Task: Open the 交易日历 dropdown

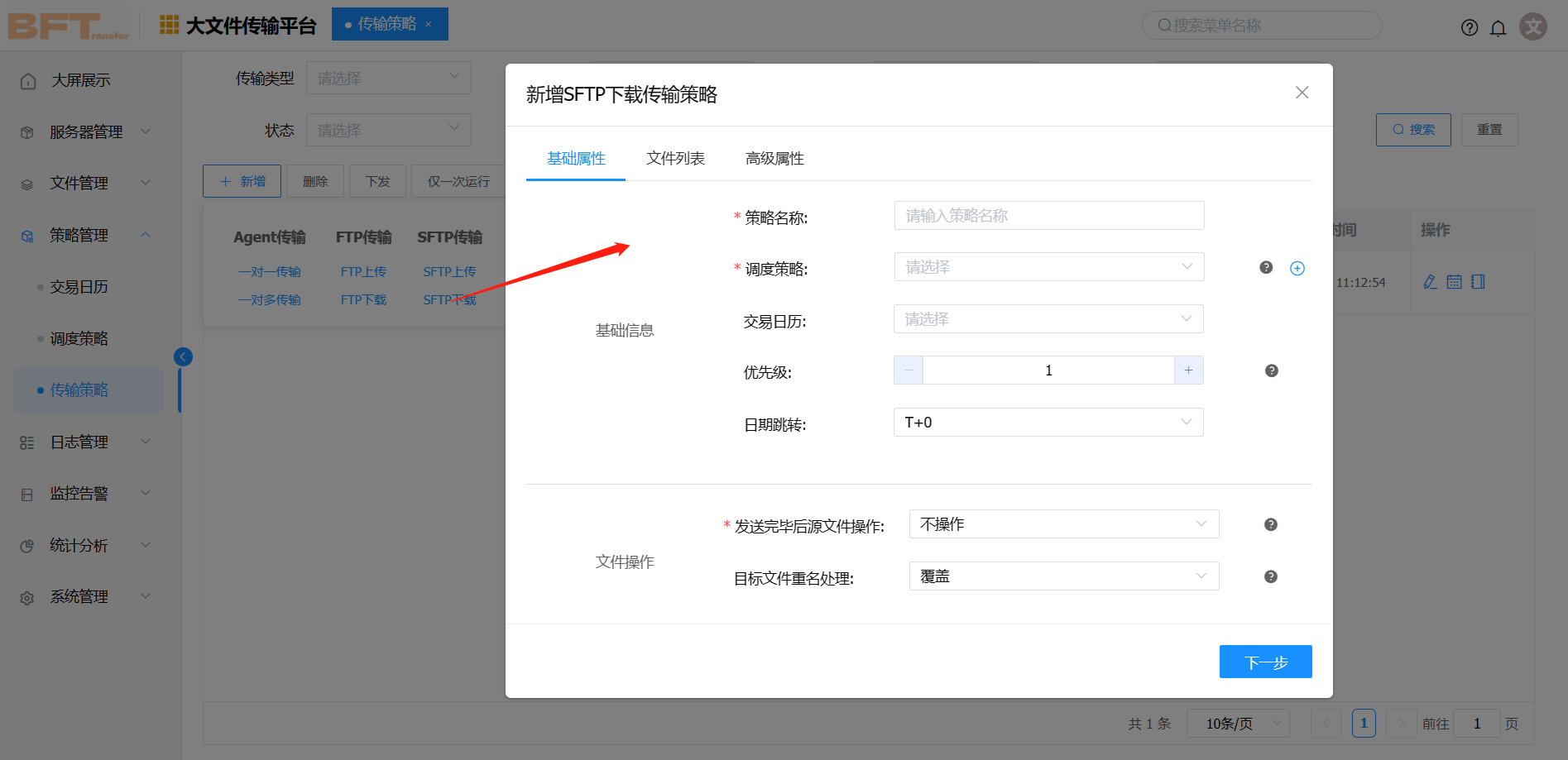Action: point(1048,319)
